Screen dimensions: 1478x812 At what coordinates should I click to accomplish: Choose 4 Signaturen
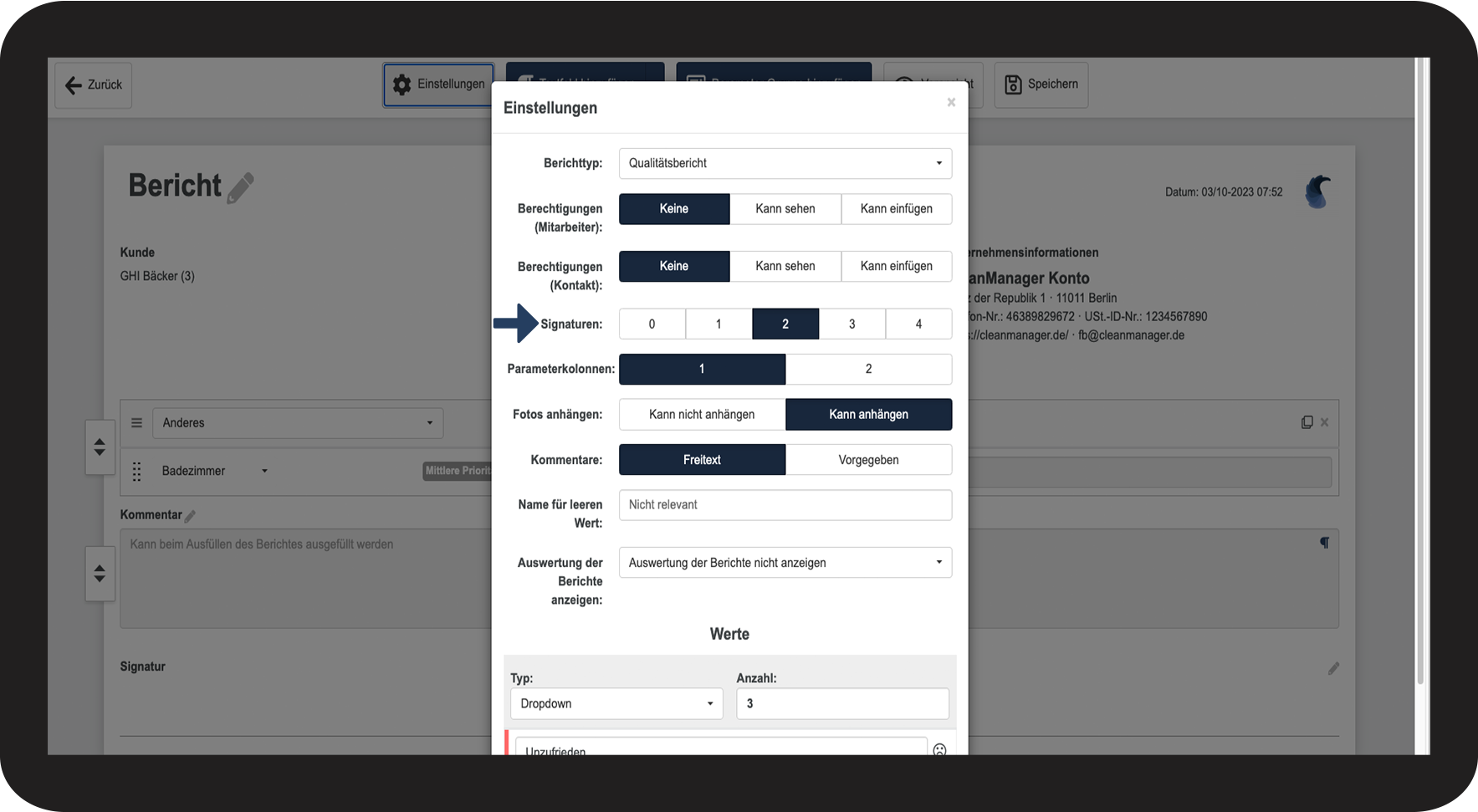918,324
